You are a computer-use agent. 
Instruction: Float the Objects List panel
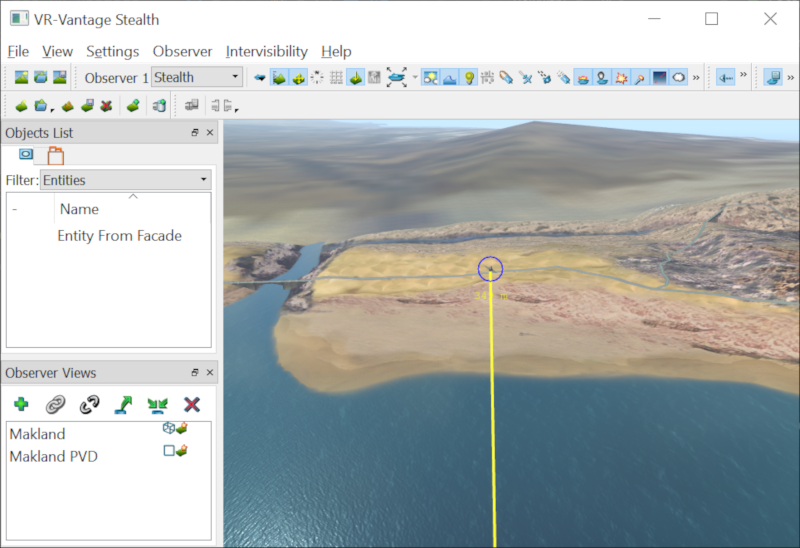[x=194, y=132]
